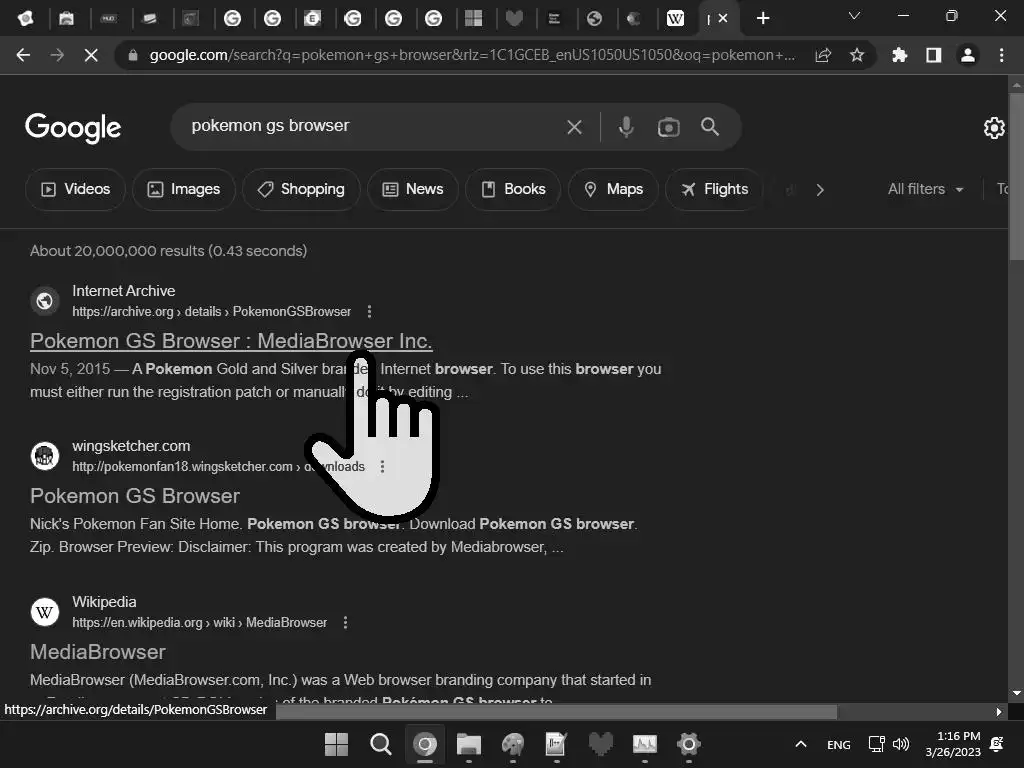Open Pokemon GS Browser : MediaBrowser Inc. link
Screen dimensions: 1024x768
pyautogui.click(x=231, y=341)
